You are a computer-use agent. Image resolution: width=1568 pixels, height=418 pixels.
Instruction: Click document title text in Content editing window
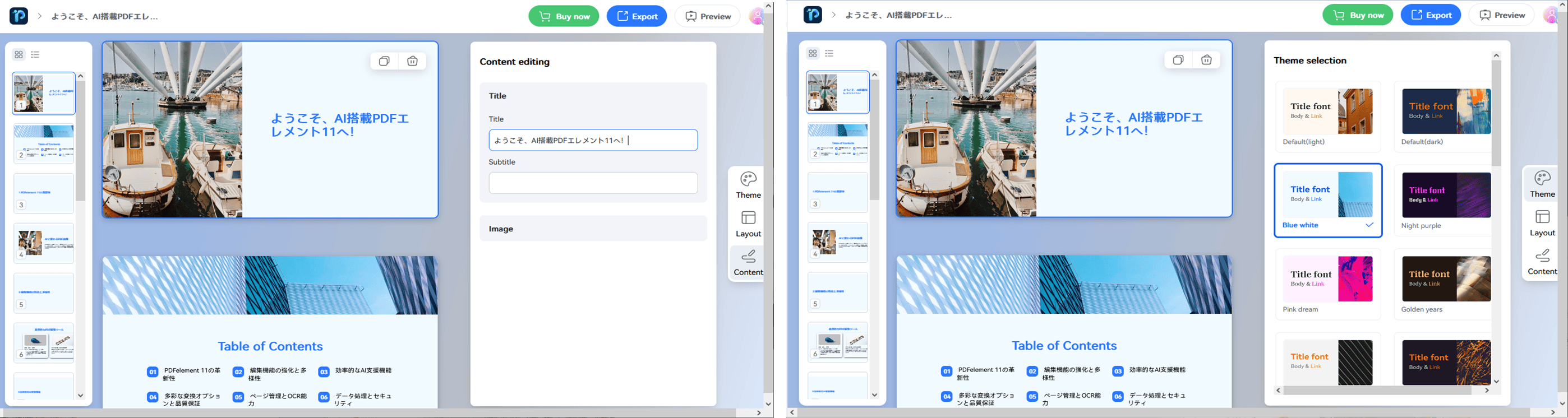click(x=105, y=16)
